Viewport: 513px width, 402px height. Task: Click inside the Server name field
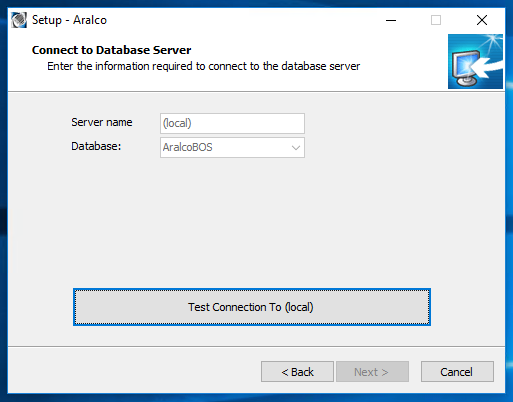[232, 123]
